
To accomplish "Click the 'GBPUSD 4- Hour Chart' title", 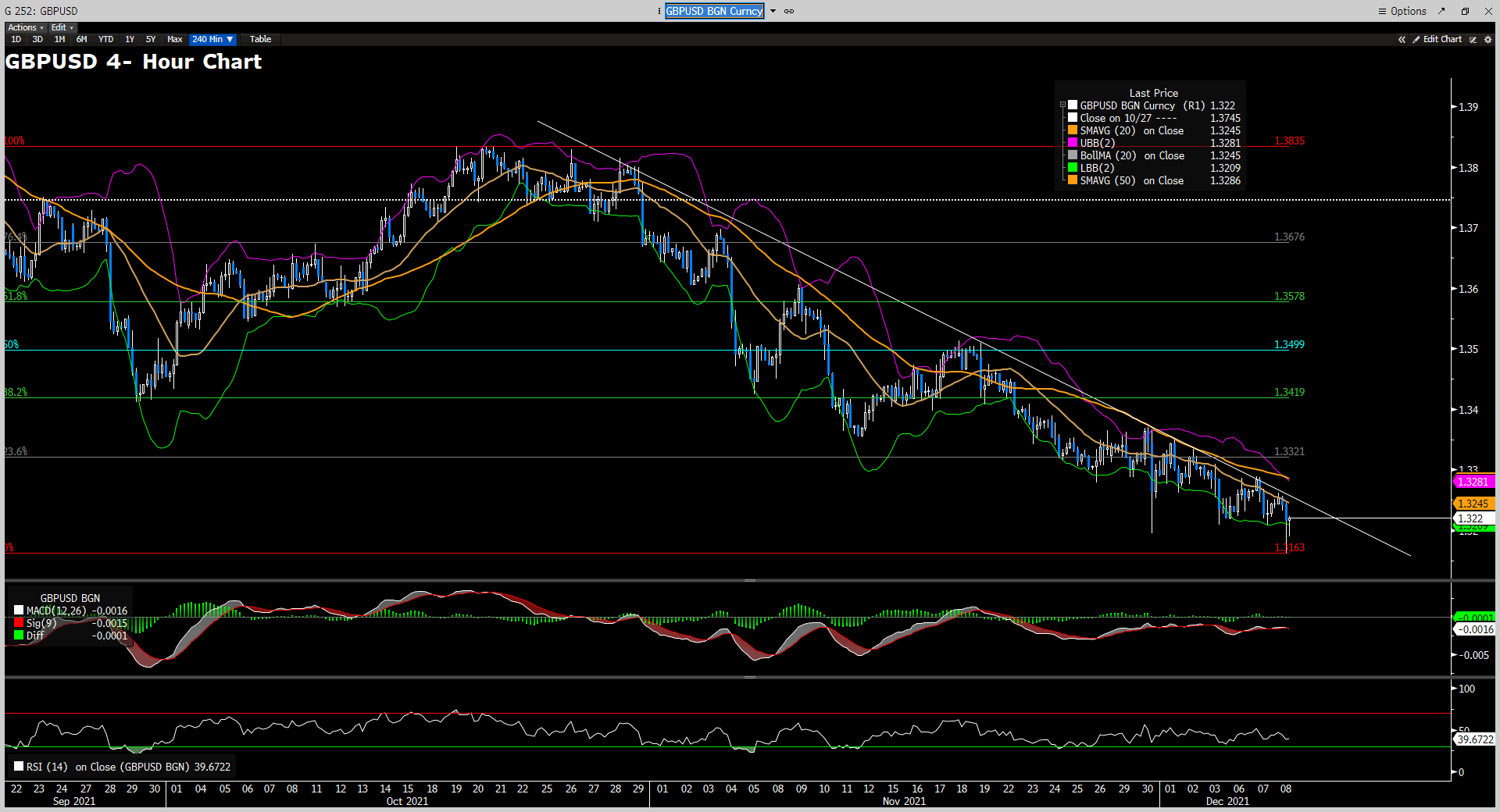I will [x=134, y=62].
